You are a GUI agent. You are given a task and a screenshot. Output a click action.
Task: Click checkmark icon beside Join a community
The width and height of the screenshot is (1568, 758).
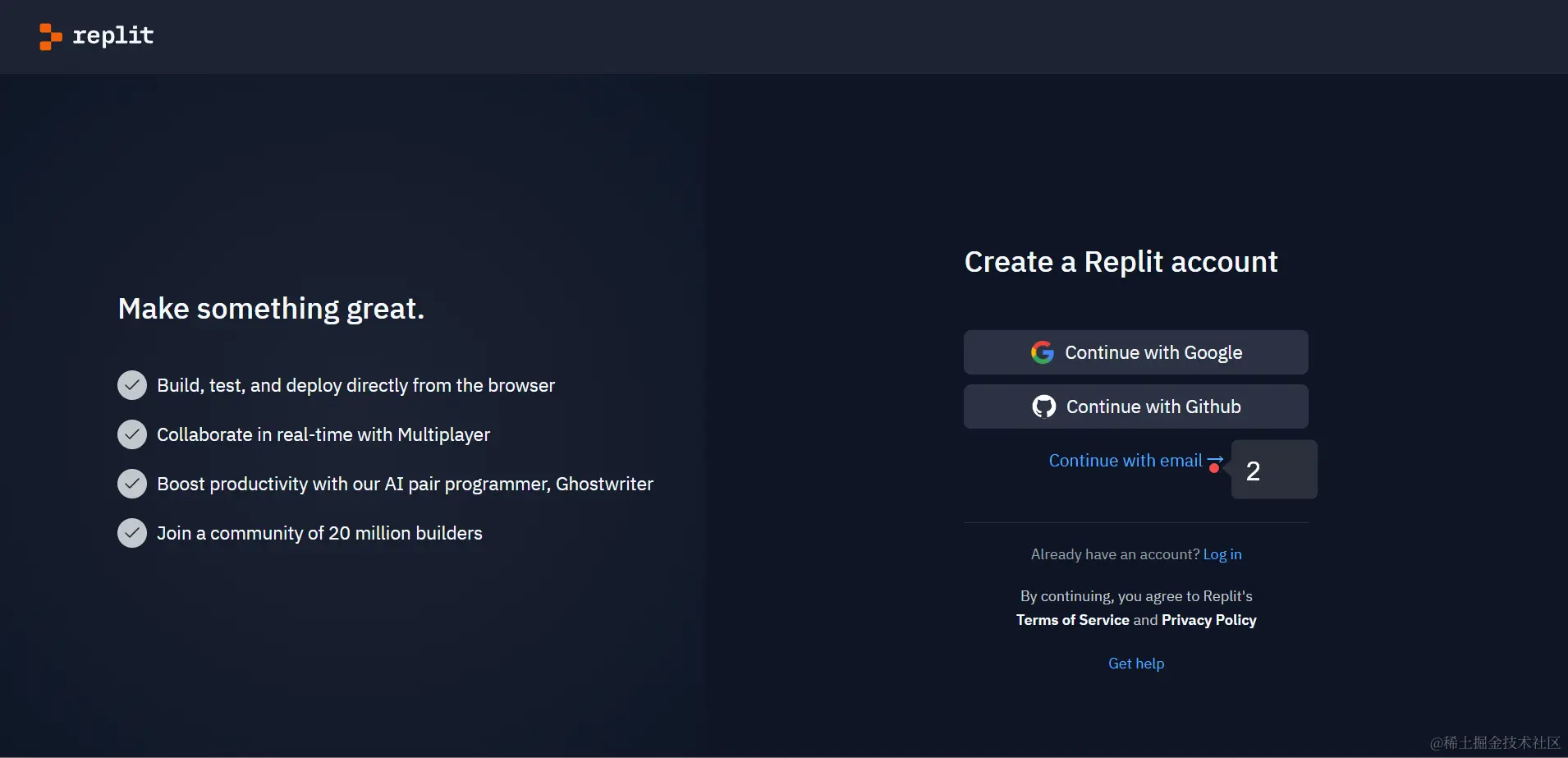coord(132,533)
